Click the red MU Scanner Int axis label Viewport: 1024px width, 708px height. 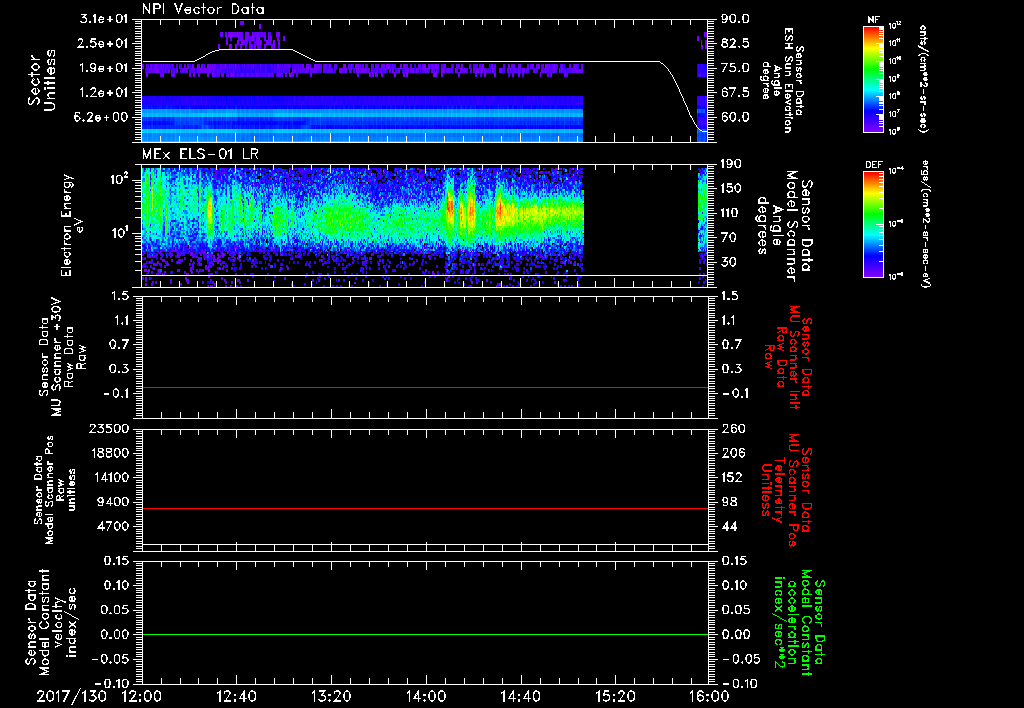pyautogui.click(x=796, y=357)
